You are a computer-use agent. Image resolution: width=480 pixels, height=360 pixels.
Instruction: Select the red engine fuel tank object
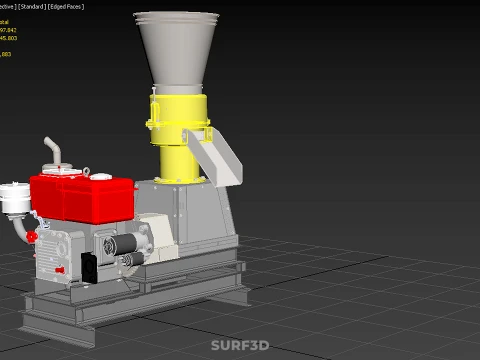click(83, 200)
